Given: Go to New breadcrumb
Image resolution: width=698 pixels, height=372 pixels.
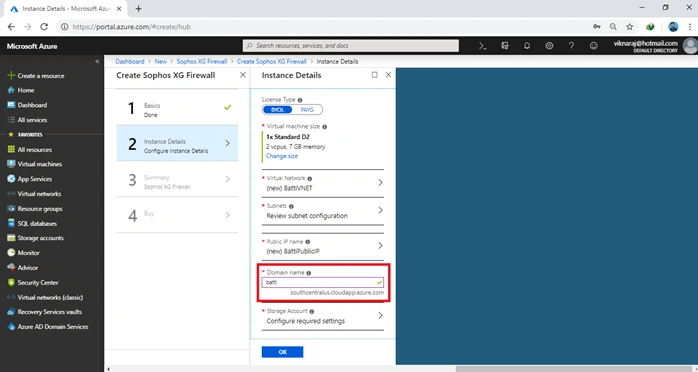Looking at the screenshot, I should tap(160, 61).
